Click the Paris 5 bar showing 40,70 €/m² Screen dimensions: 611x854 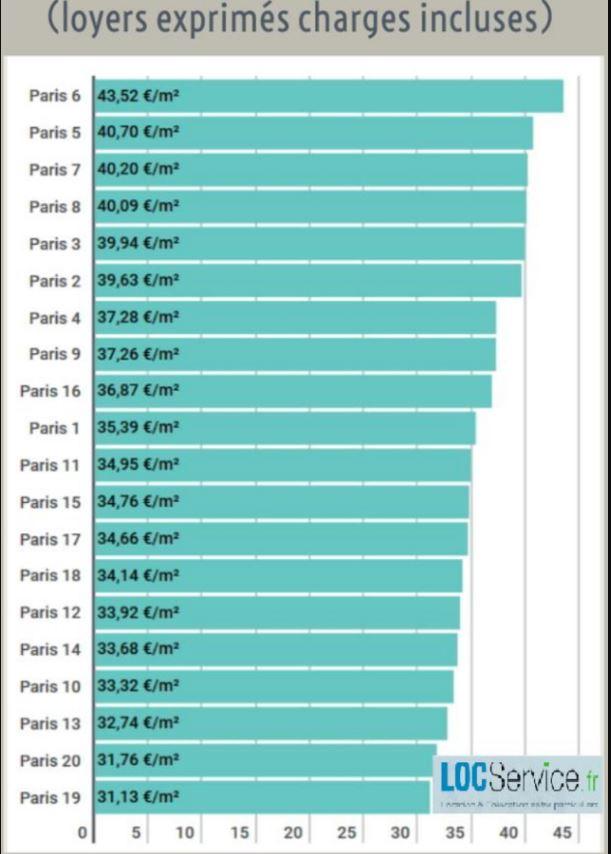(314, 132)
